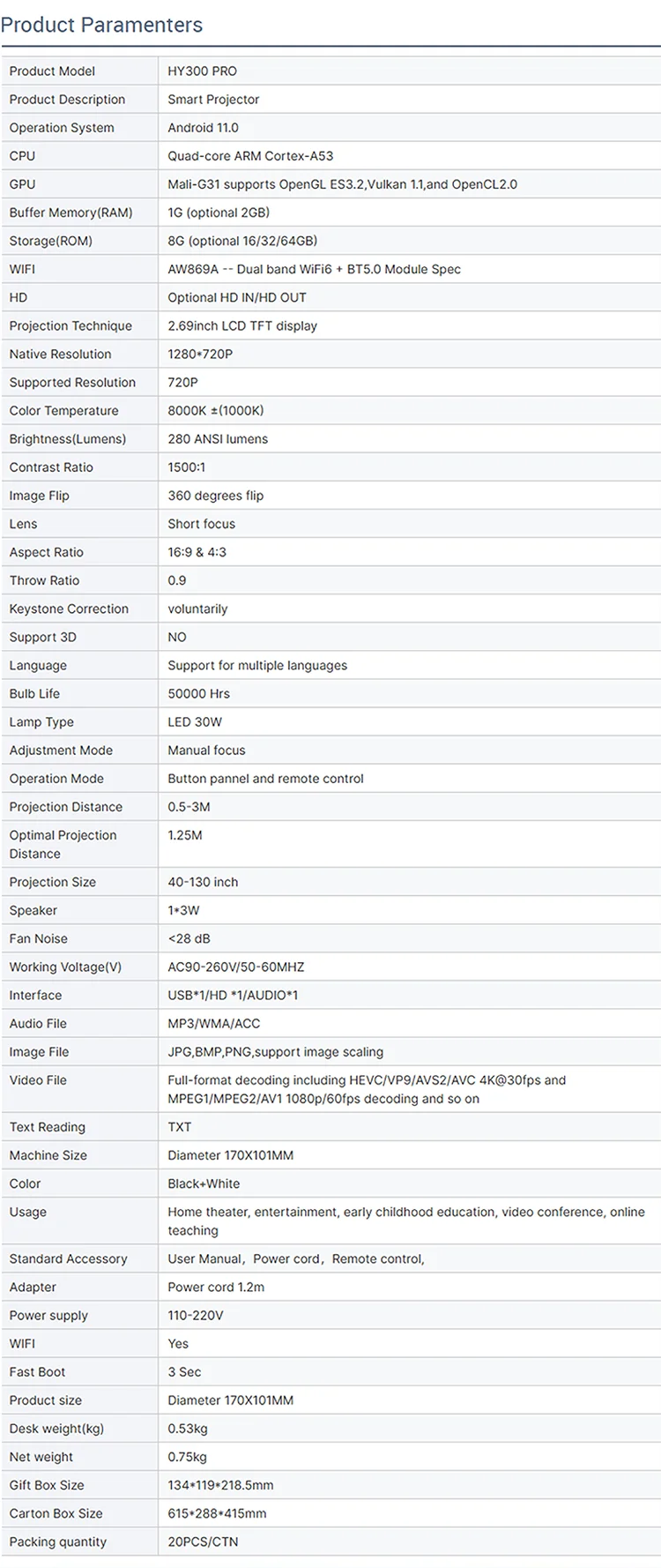Click the 40-130 inch projection size value
661x1568 pixels.
click(x=203, y=882)
